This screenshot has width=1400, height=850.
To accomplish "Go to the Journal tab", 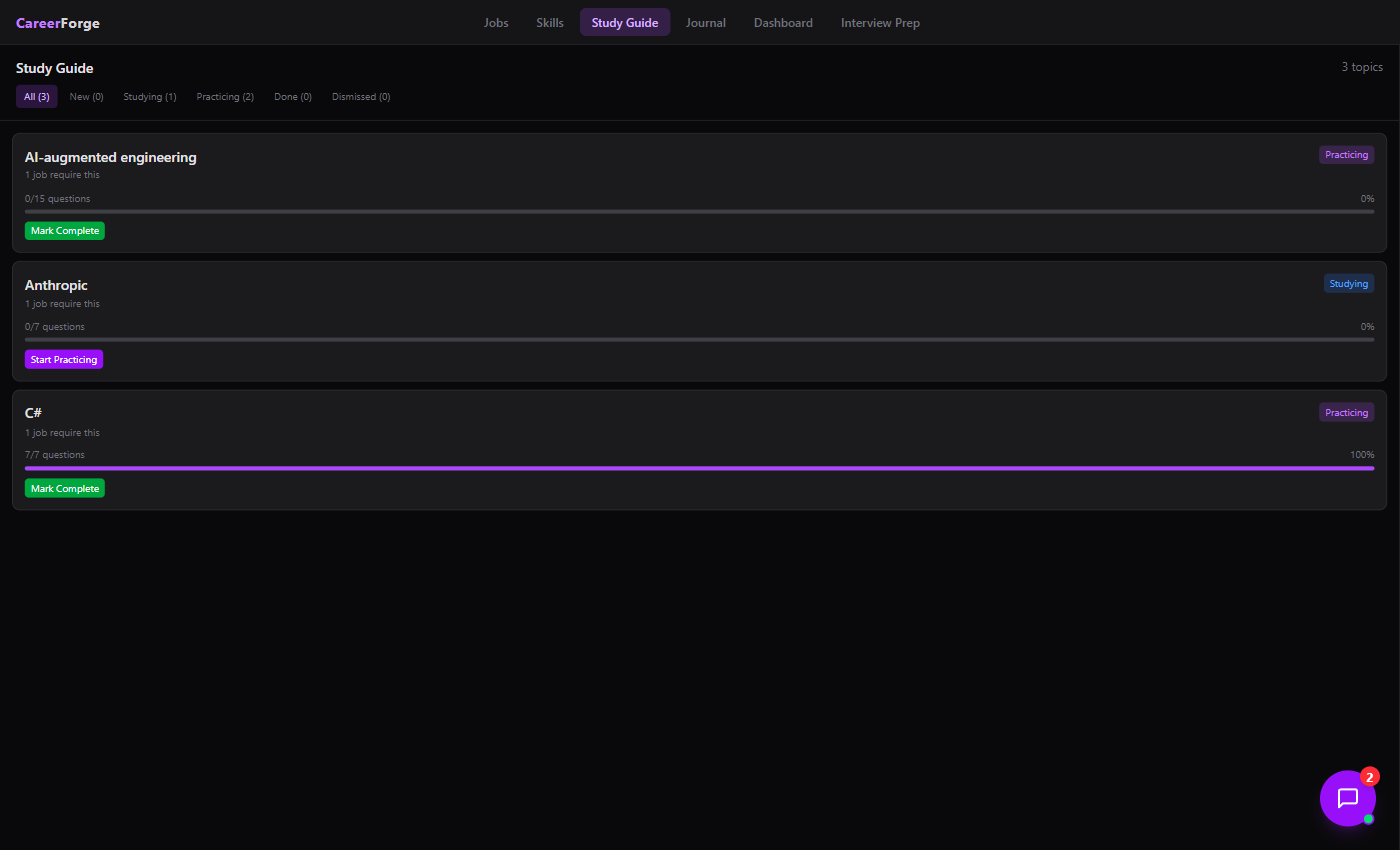I will 706,23.
